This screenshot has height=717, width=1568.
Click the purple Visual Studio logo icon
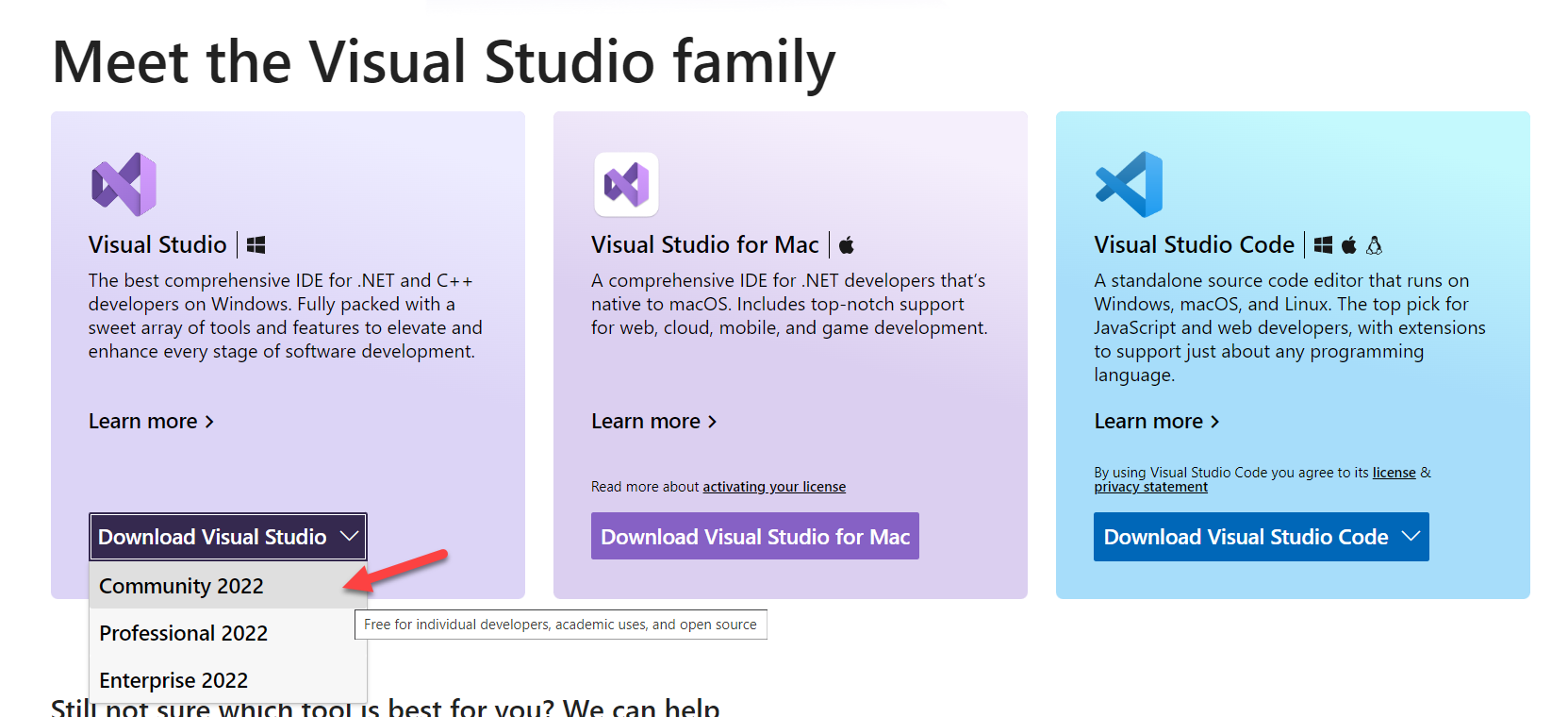pos(124,184)
